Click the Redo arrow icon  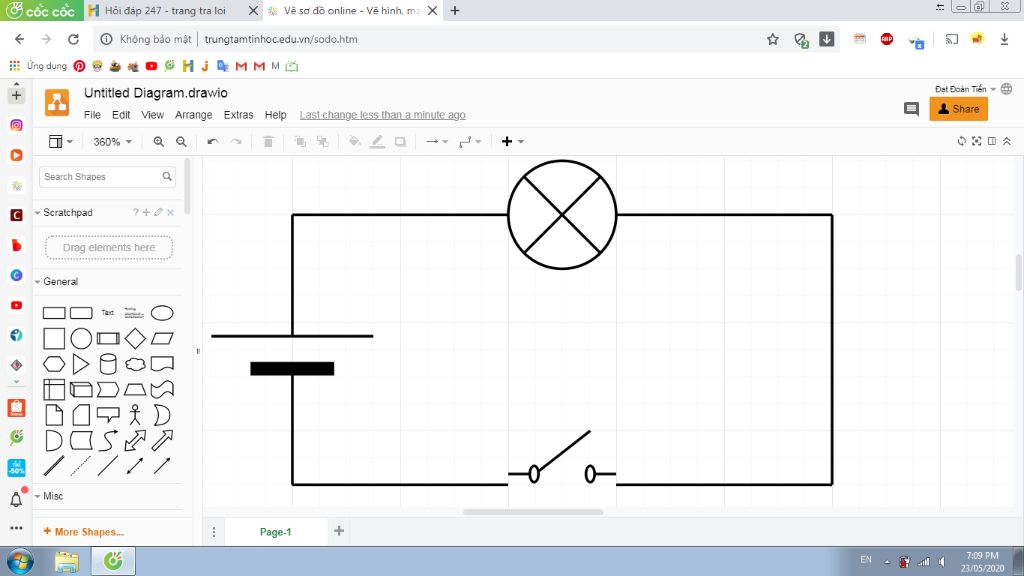236,142
